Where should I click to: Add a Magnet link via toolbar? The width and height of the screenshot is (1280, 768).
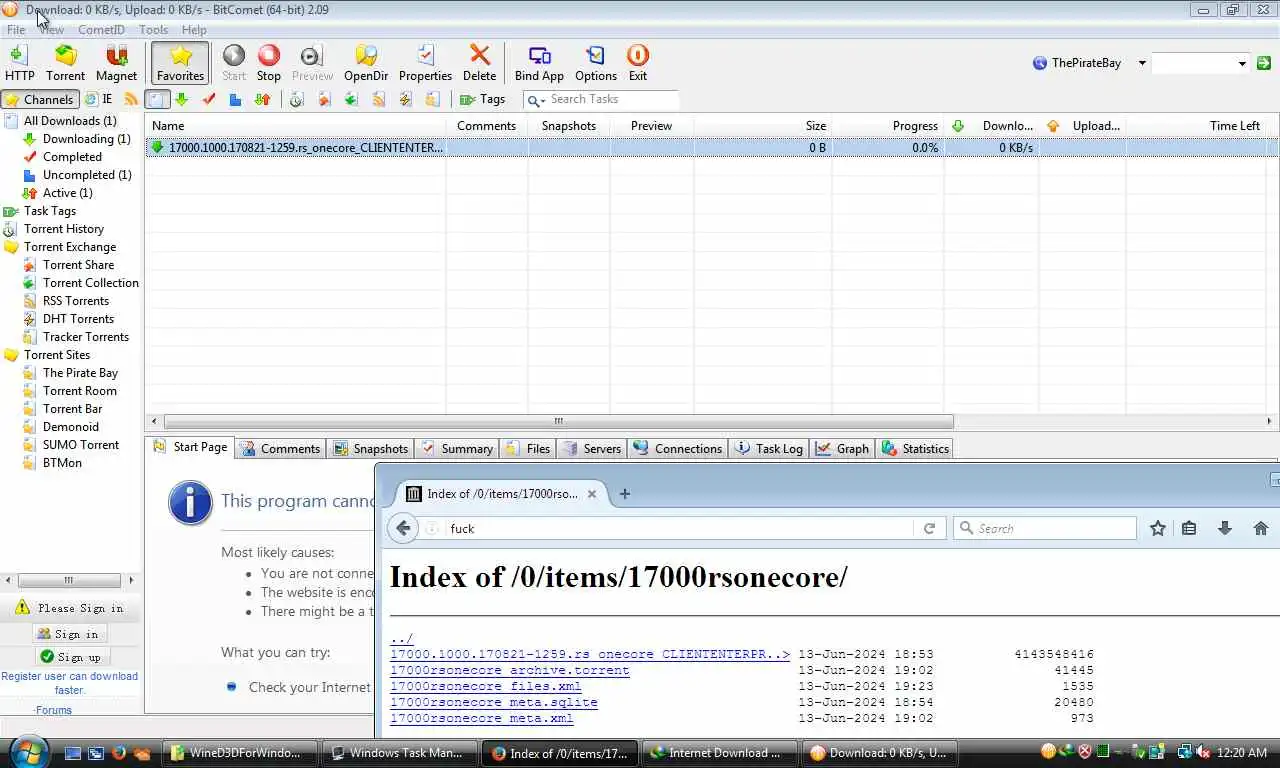pyautogui.click(x=116, y=63)
